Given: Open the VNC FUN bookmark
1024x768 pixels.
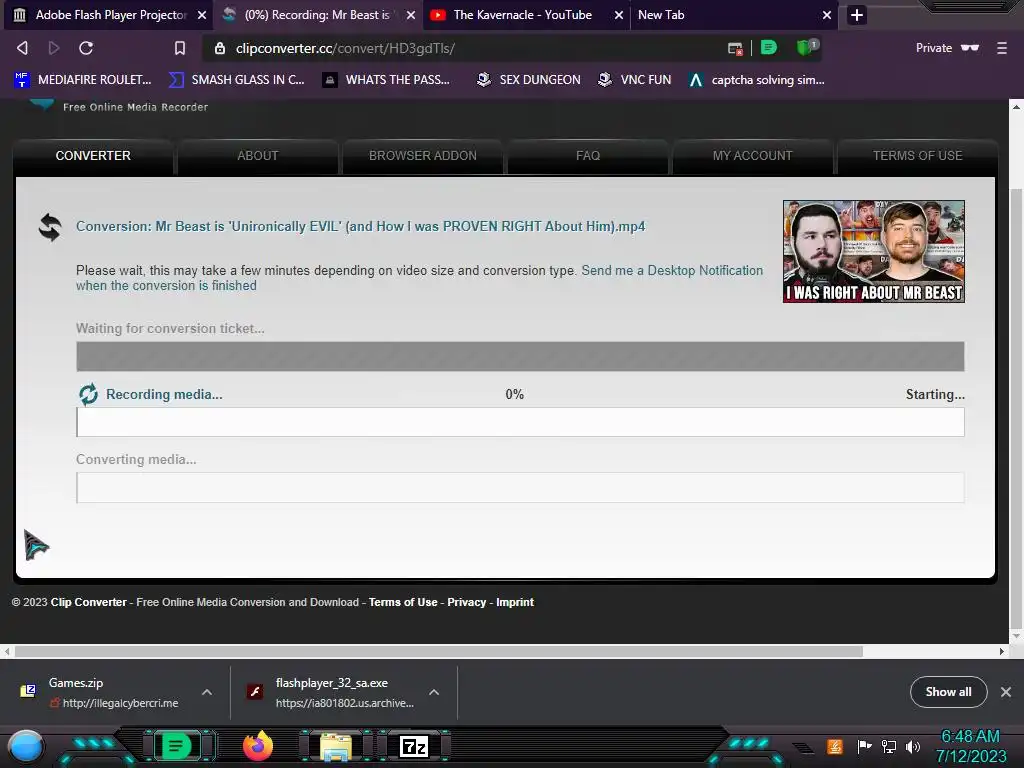Looking at the screenshot, I should point(635,80).
